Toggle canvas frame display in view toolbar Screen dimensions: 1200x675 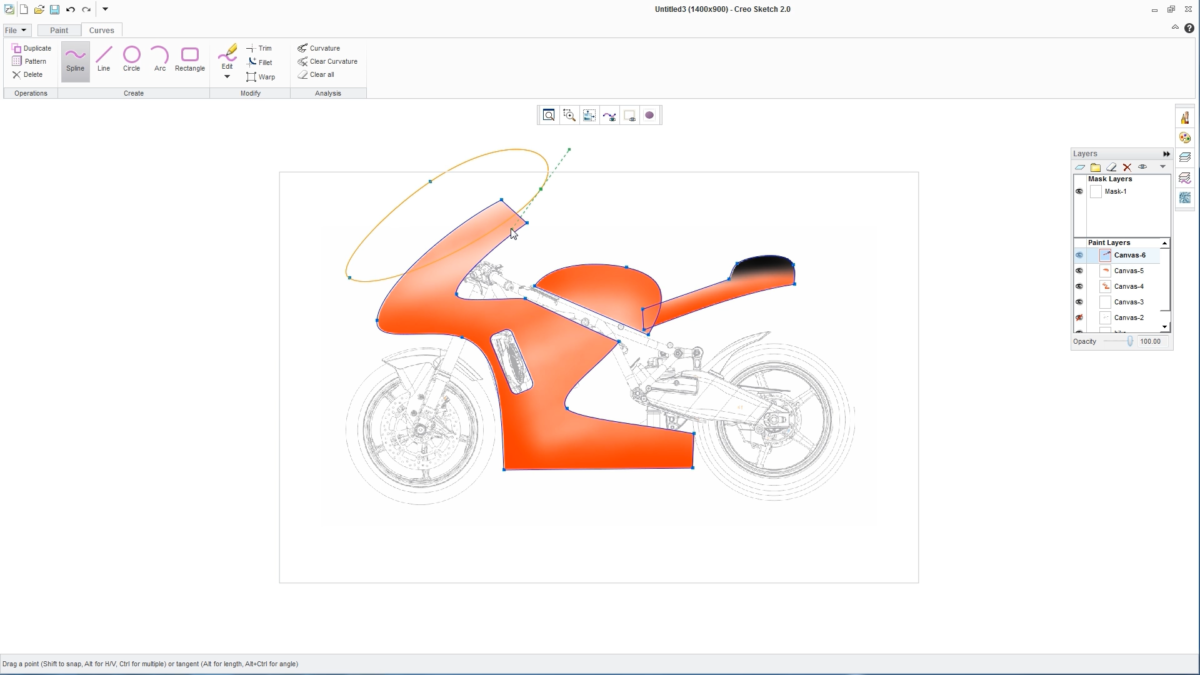coord(629,115)
